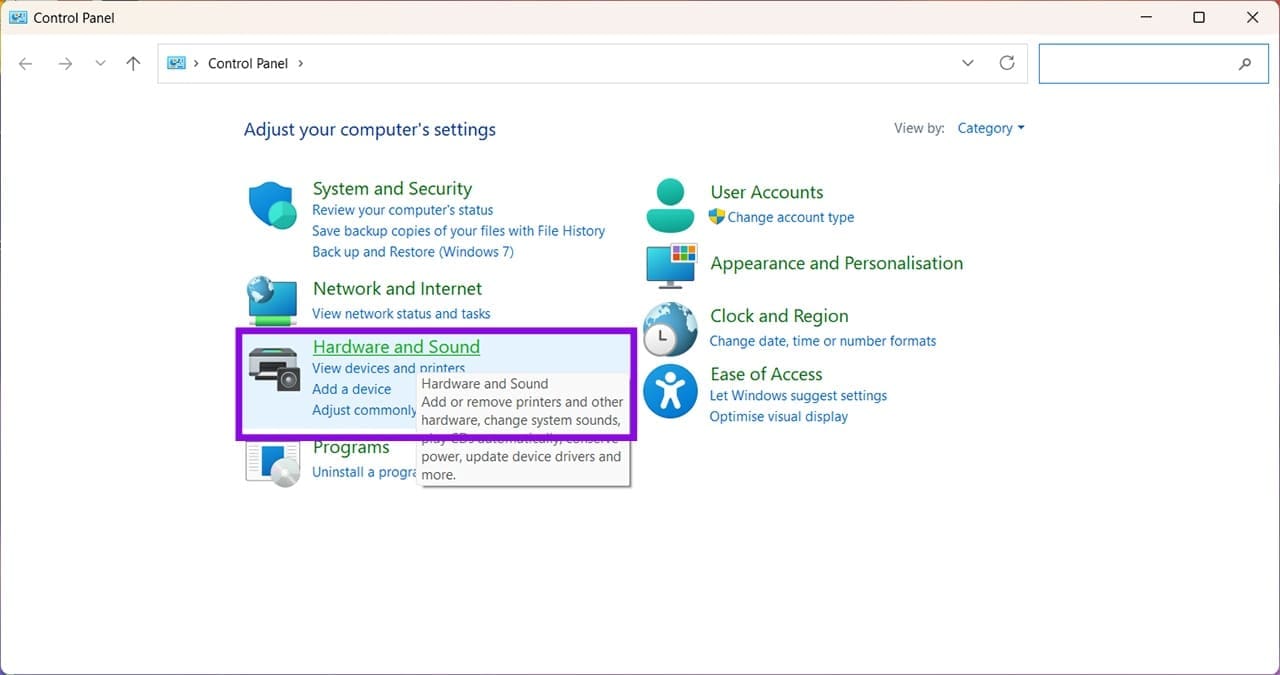Image resolution: width=1280 pixels, height=675 pixels.
Task: Click the Clock and Region icon
Action: coord(670,329)
